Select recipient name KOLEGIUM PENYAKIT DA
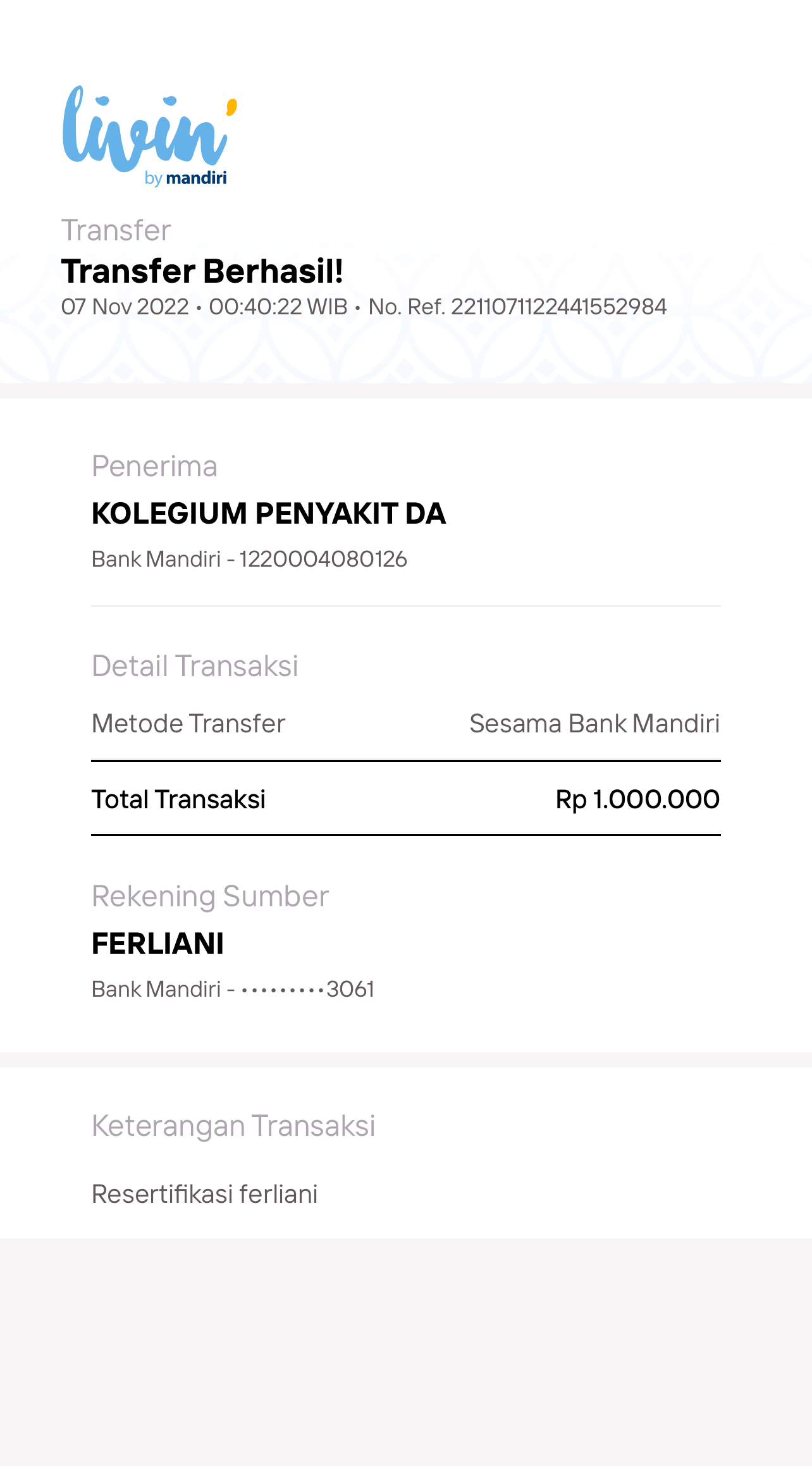The image size is (812, 1466). click(x=269, y=513)
